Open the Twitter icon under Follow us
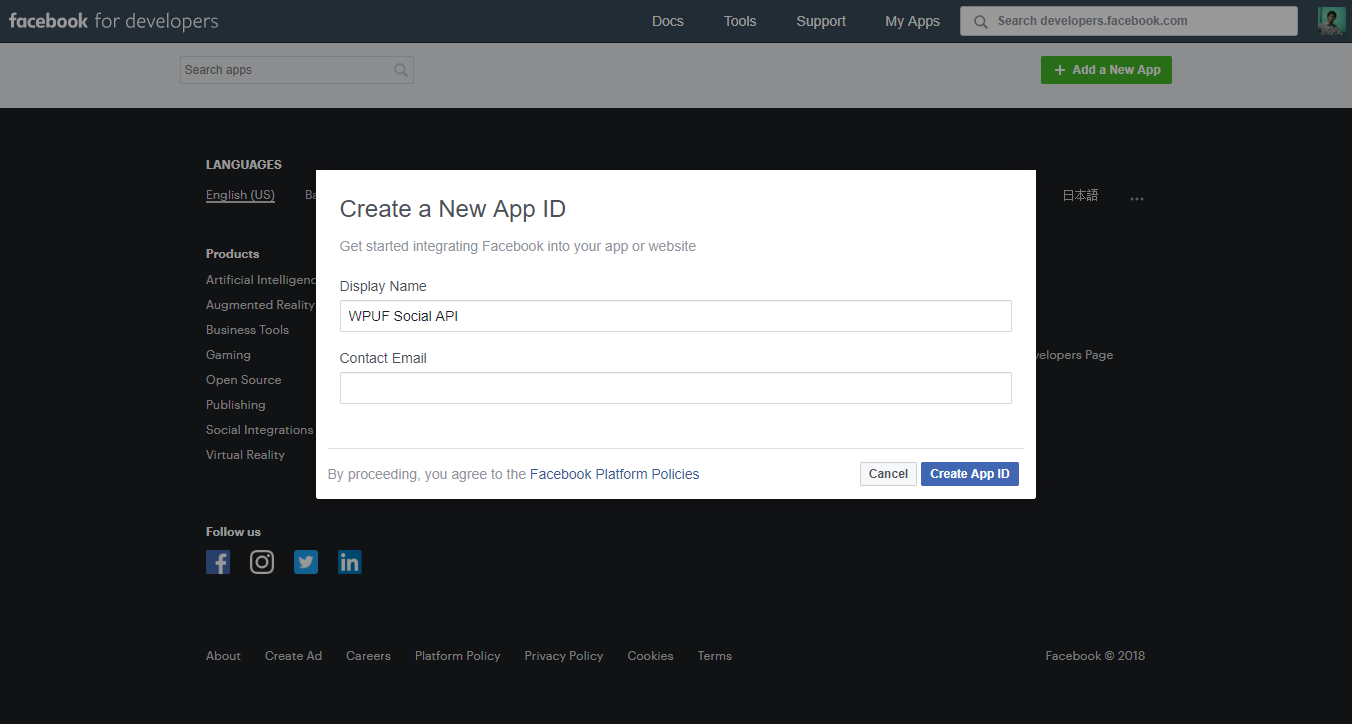This screenshot has width=1352, height=724. pos(306,562)
